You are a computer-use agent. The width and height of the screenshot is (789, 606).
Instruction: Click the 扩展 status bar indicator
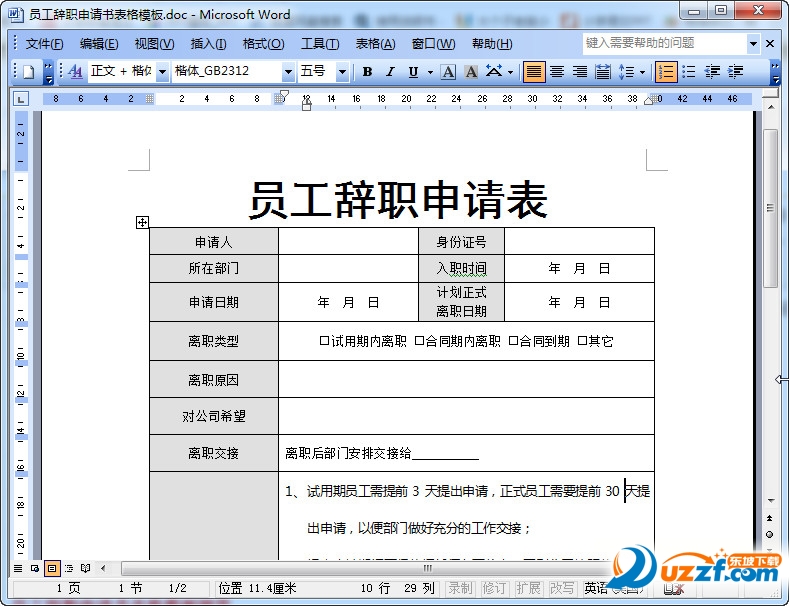(x=528, y=588)
